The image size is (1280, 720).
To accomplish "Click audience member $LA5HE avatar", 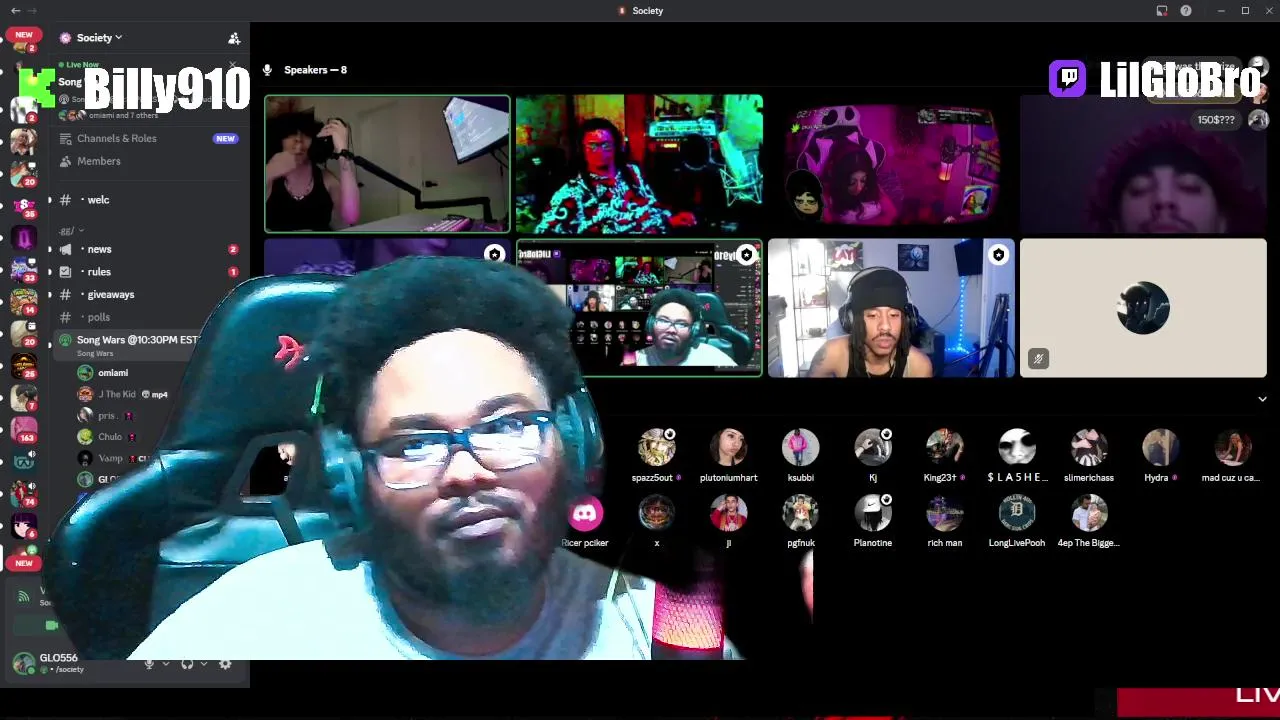I will (1017, 448).
